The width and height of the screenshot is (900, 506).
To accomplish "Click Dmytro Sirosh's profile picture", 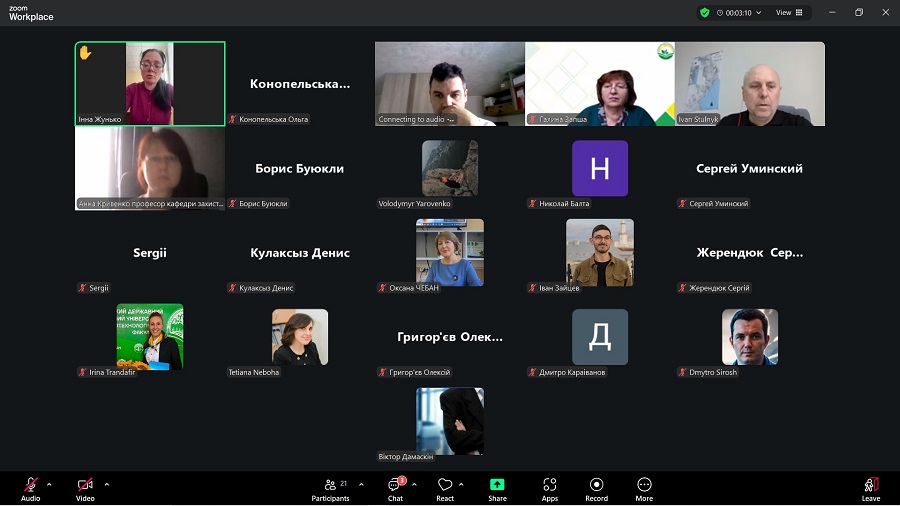I will (x=750, y=337).
